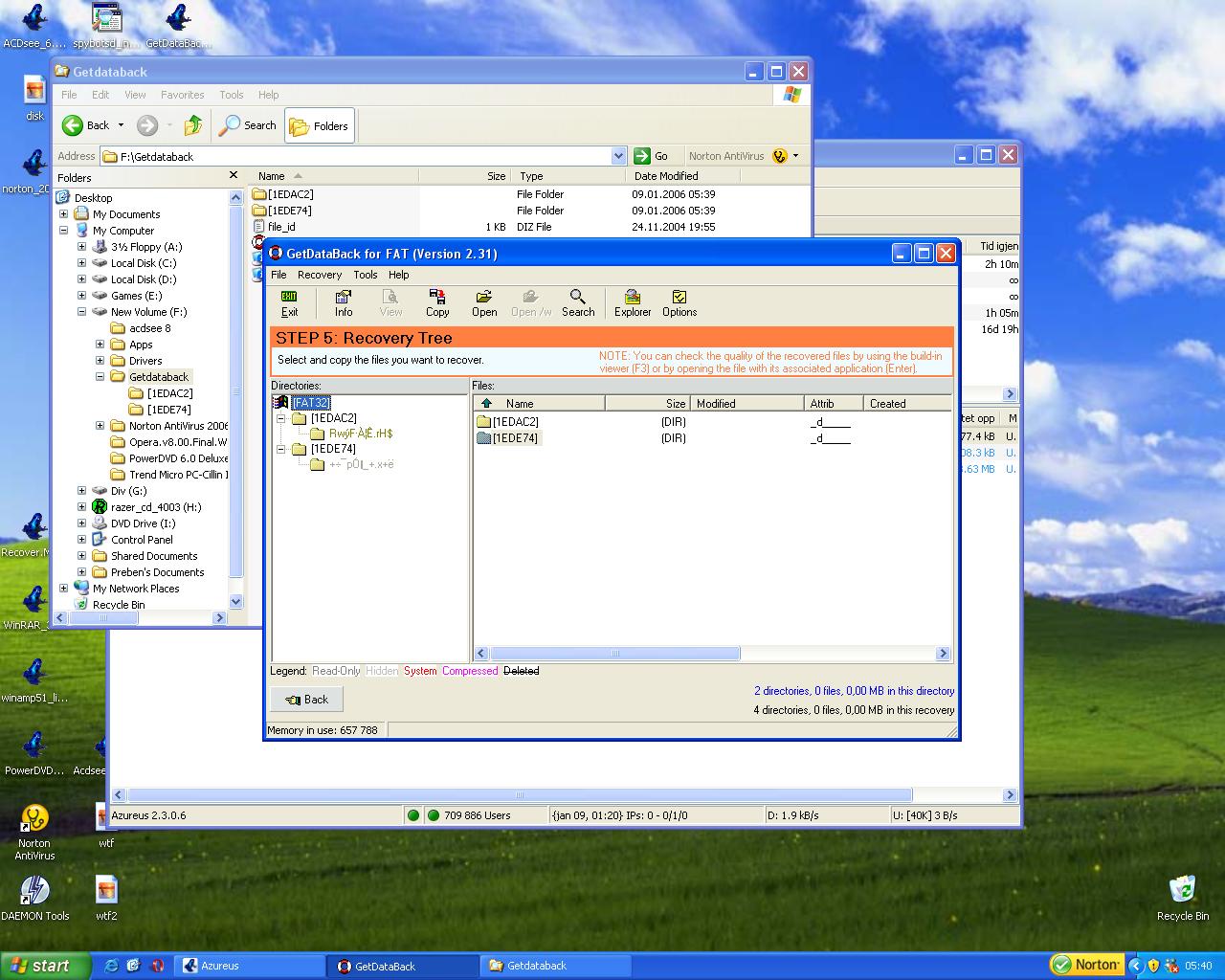Open the Tools menu in GetDataBack
This screenshot has width=1225, height=980.
coord(366,275)
